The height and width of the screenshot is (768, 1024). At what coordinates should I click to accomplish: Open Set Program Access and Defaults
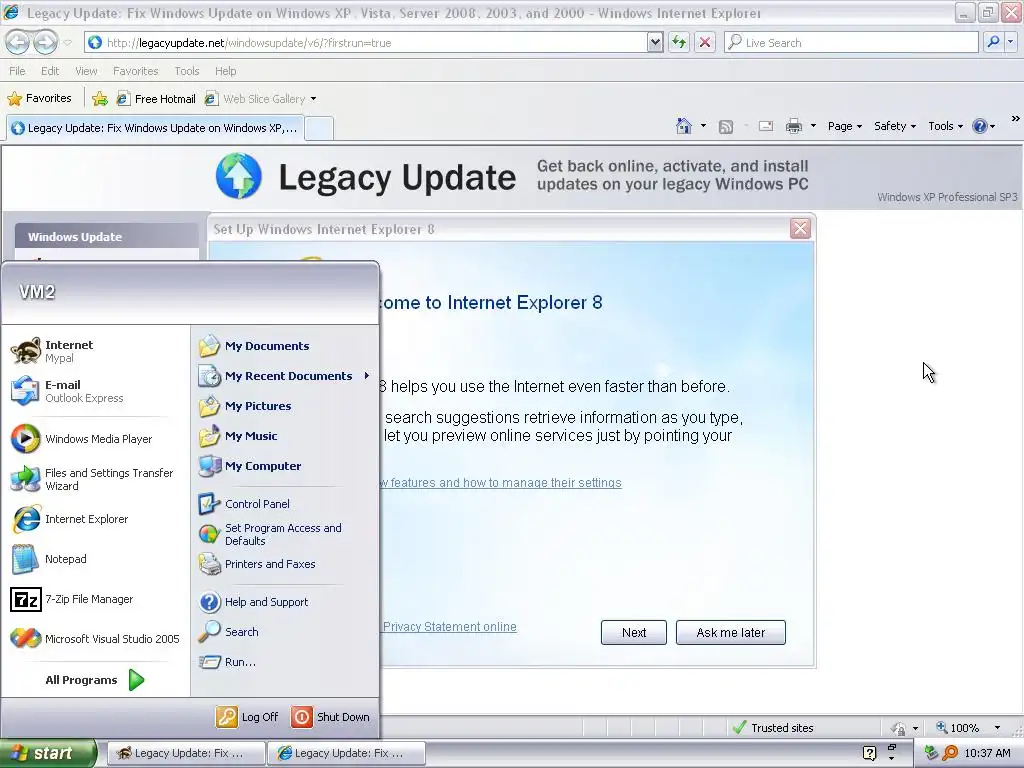(284, 534)
